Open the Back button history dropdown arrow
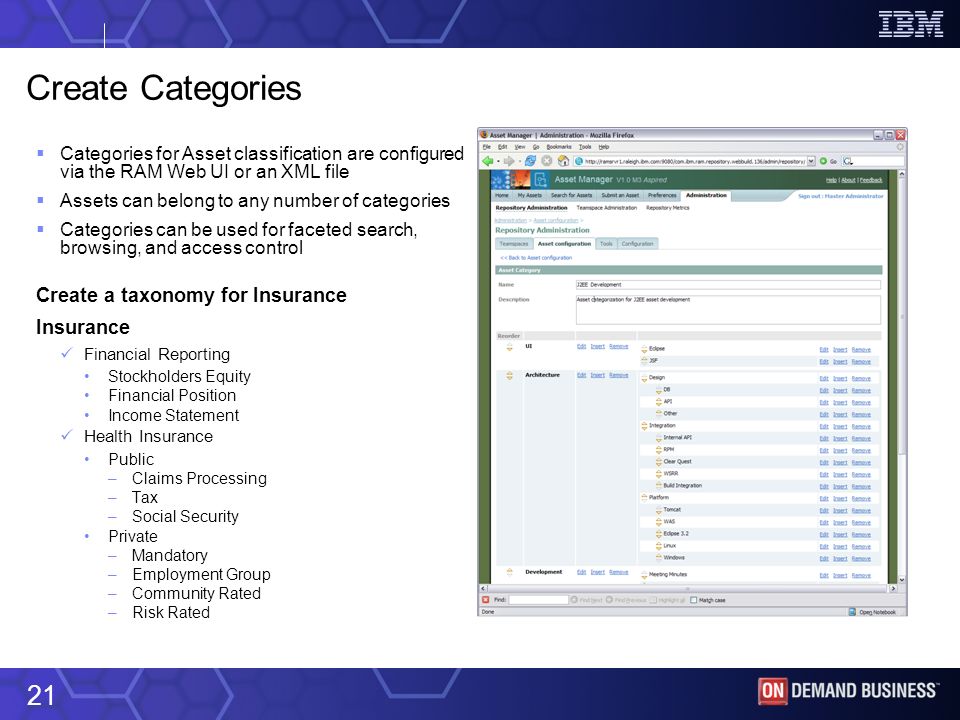Viewport: 960px width, 720px height. [x=498, y=161]
